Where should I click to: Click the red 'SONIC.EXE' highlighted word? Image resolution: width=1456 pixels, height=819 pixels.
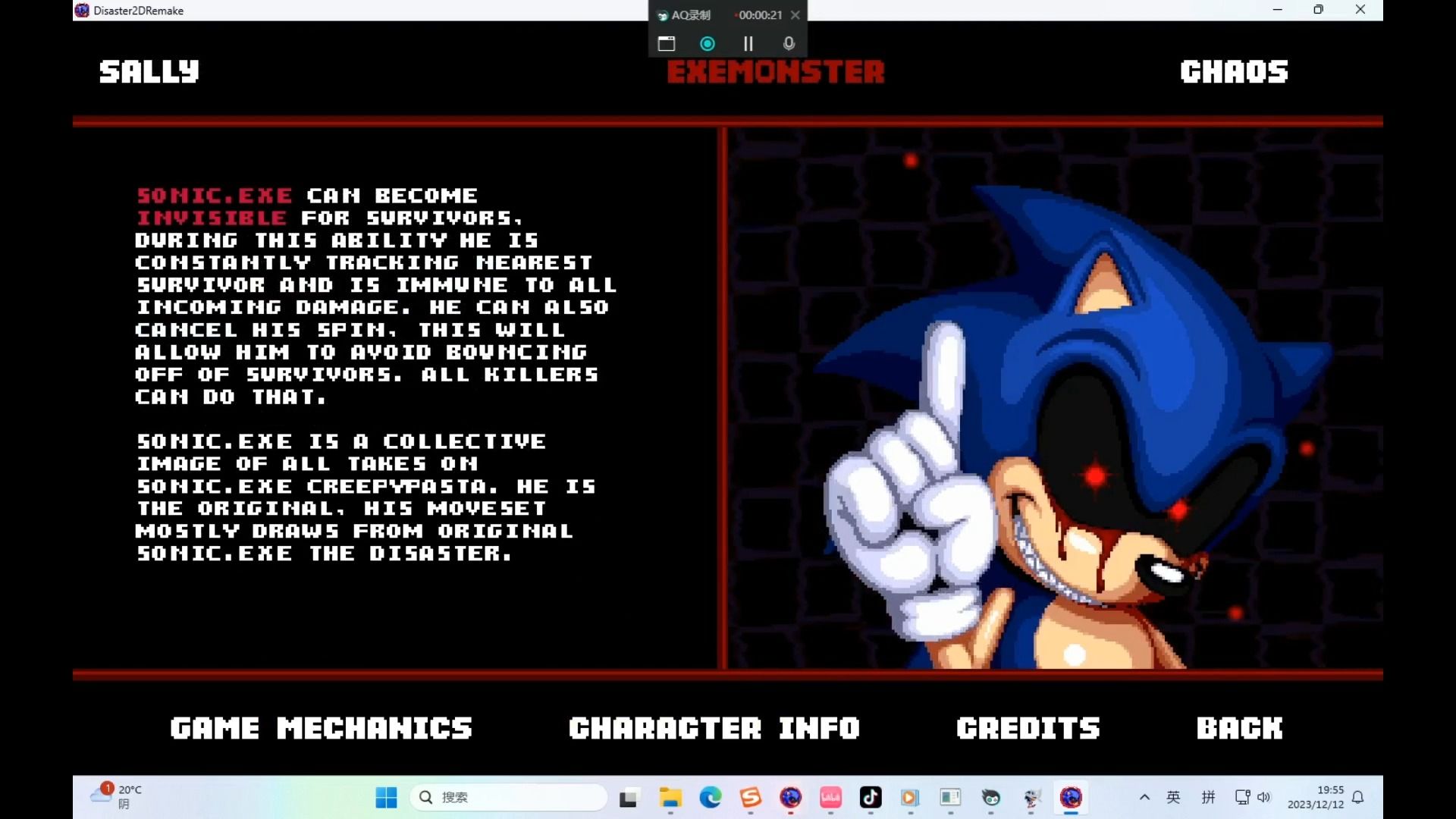point(215,196)
